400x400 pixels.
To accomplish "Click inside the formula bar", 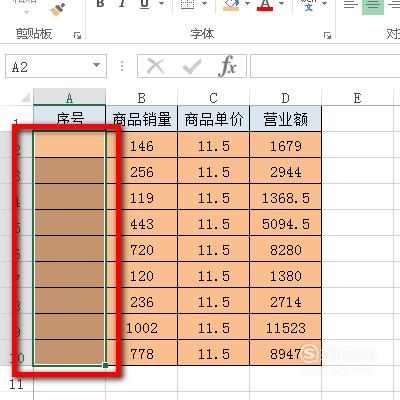I will (x=325, y=66).
